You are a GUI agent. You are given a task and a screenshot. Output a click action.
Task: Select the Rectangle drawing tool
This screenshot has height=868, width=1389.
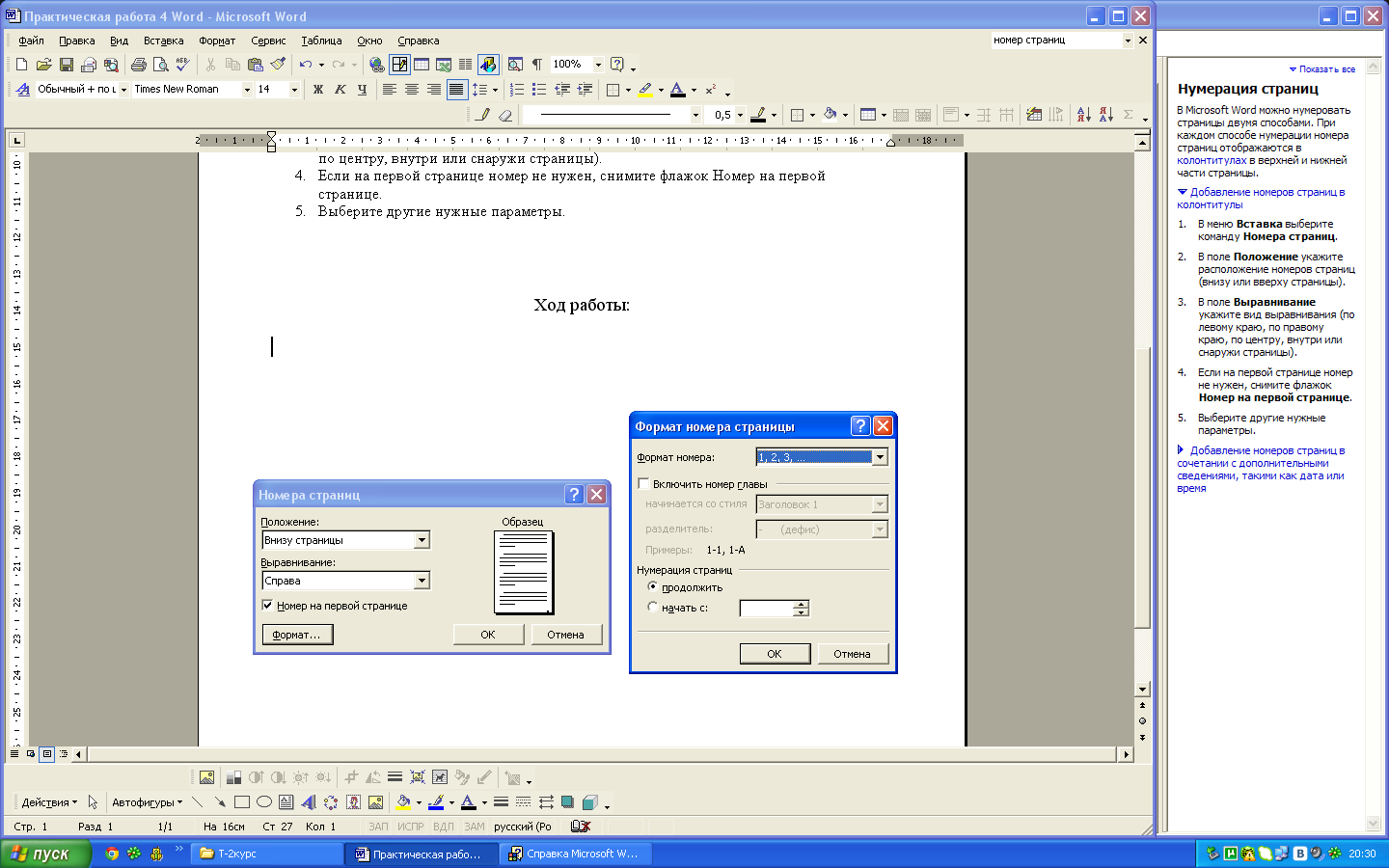[x=242, y=802]
